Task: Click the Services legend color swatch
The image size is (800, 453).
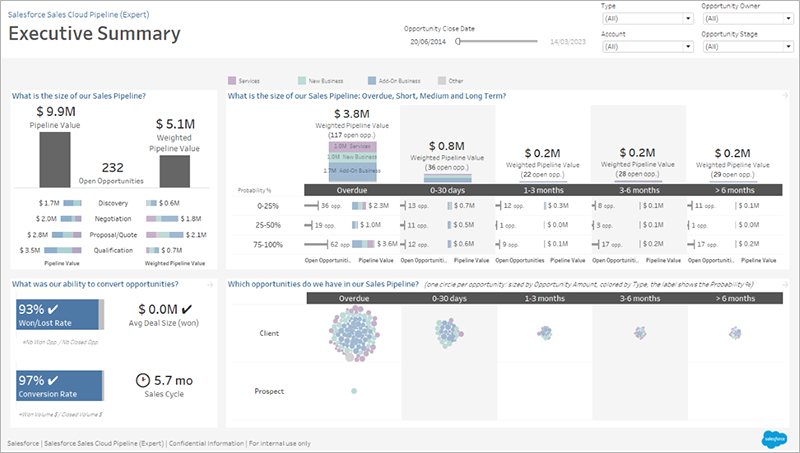Action: (x=232, y=81)
